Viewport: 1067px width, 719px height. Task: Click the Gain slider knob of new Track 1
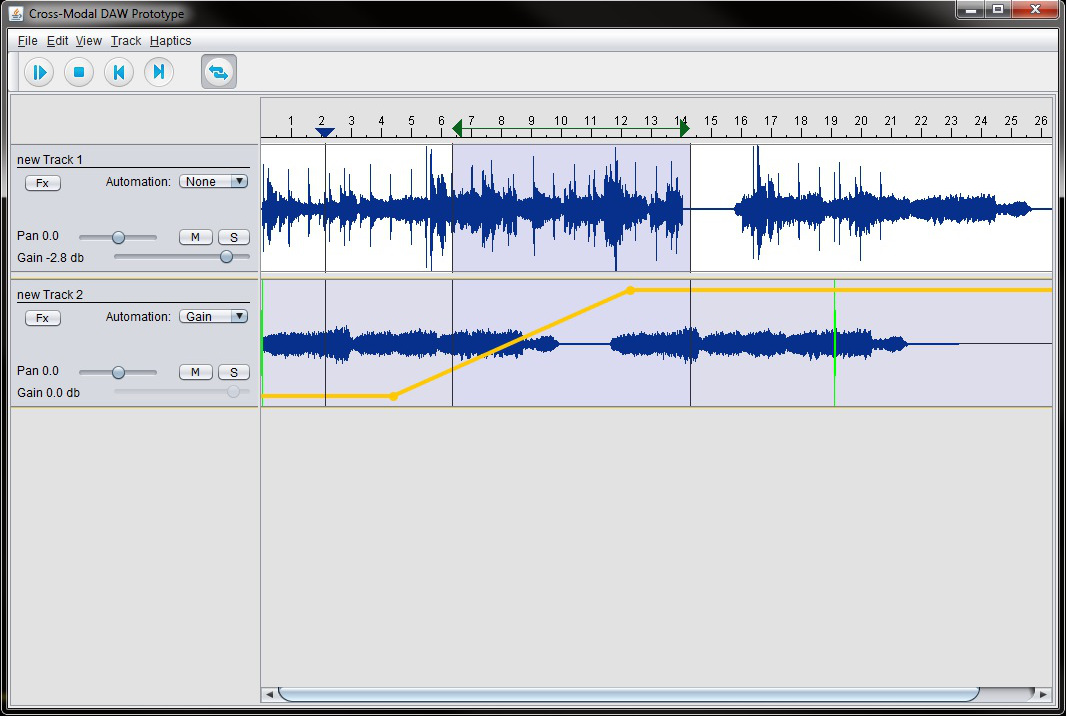pyautogui.click(x=227, y=257)
